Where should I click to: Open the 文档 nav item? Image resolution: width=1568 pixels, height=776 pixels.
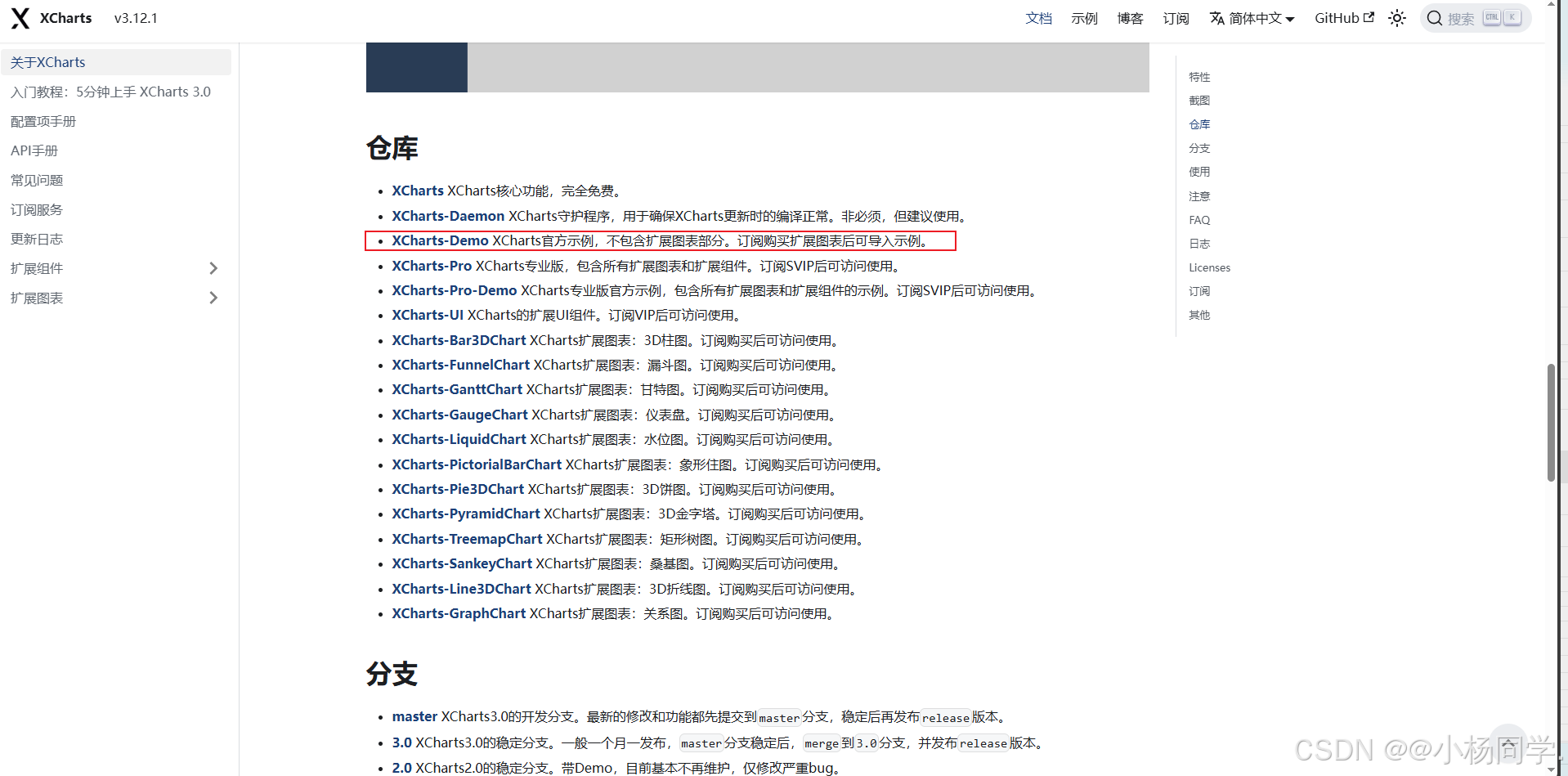point(1038,18)
